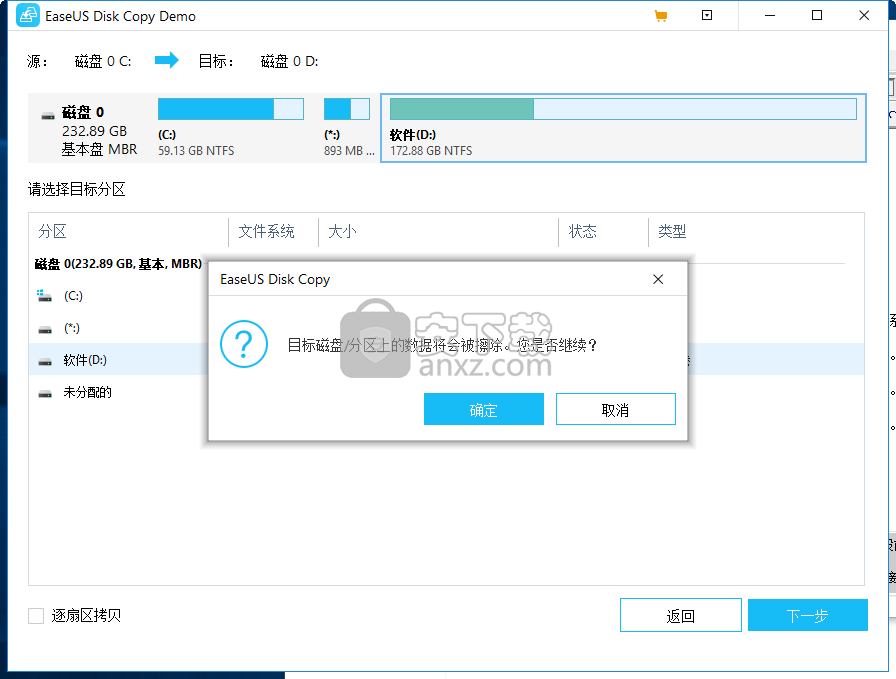This screenshot has height=679, width=896.
Task: Click the 软件(D:) row drive icon
Action: (x=45, y=362)
